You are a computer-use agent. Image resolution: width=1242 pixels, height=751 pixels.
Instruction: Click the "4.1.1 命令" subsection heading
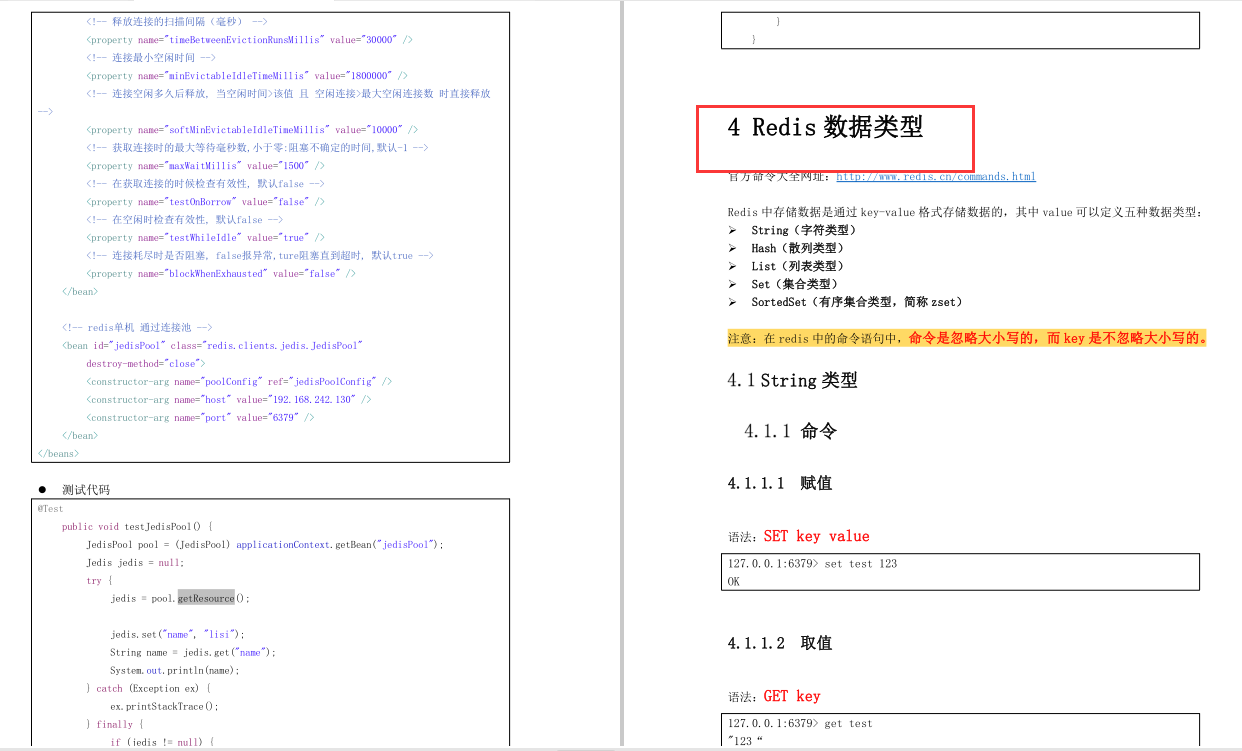(790, 431)
